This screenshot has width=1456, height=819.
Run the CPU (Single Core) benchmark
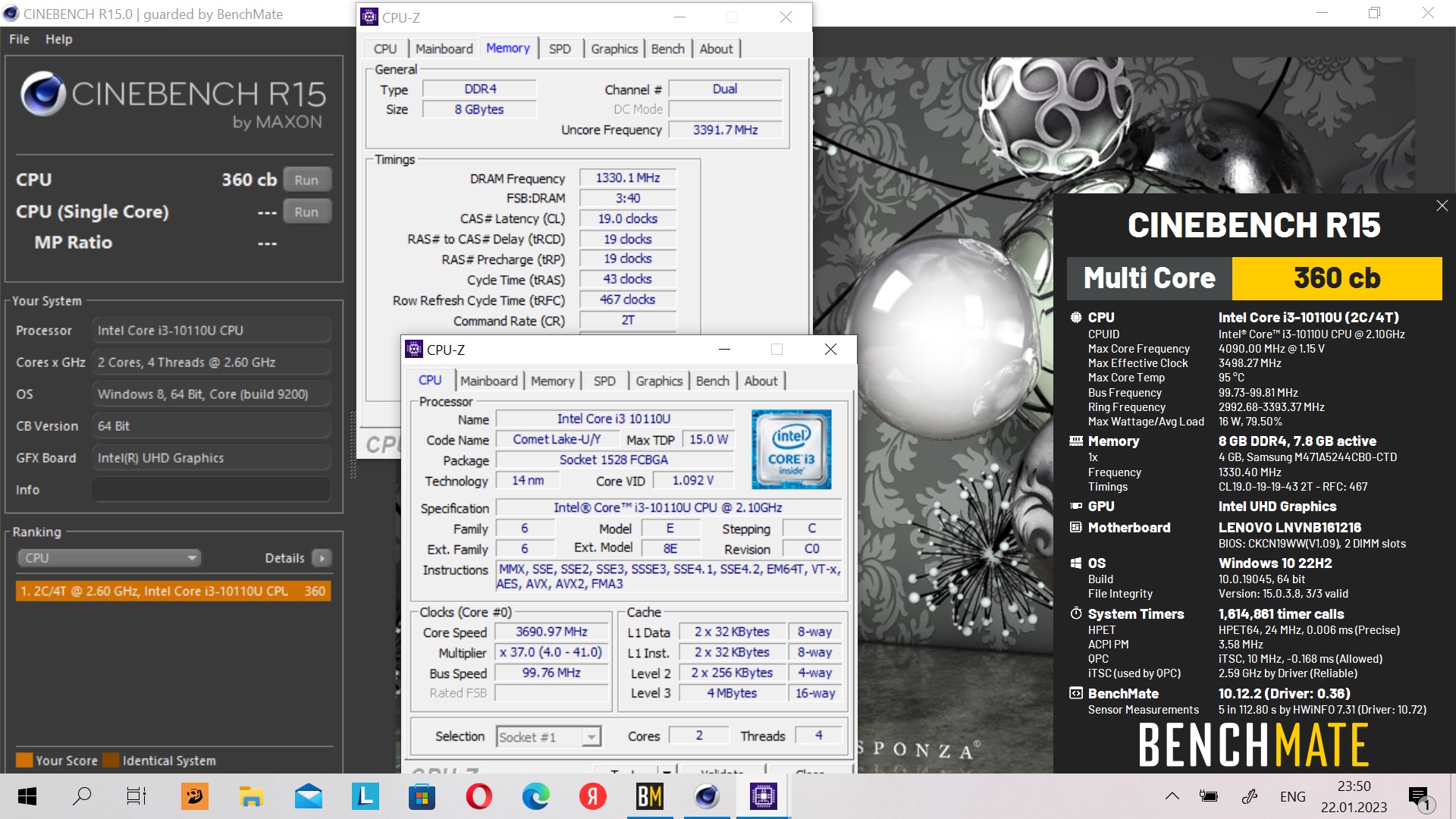[x=306, y=212]
